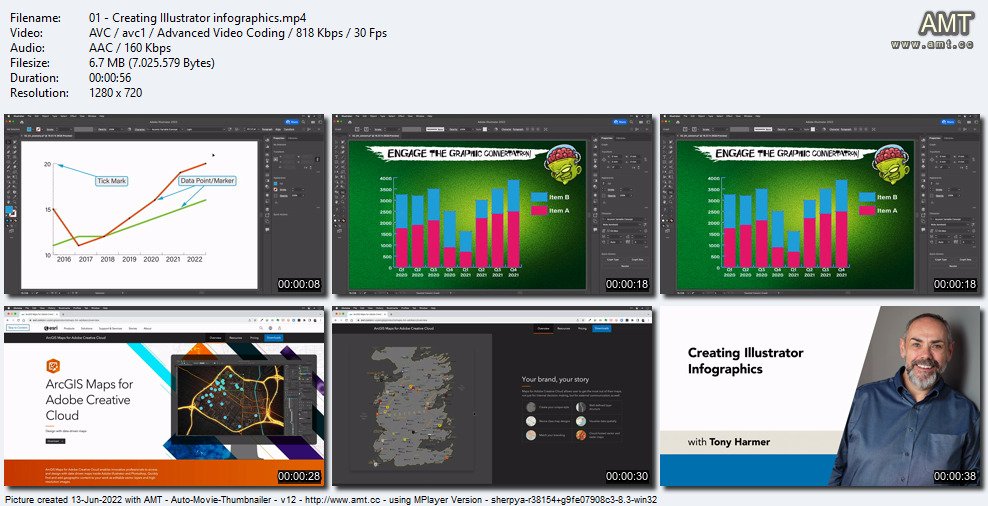Select the Type tool in the line chart thumbnail

point(9,158)
